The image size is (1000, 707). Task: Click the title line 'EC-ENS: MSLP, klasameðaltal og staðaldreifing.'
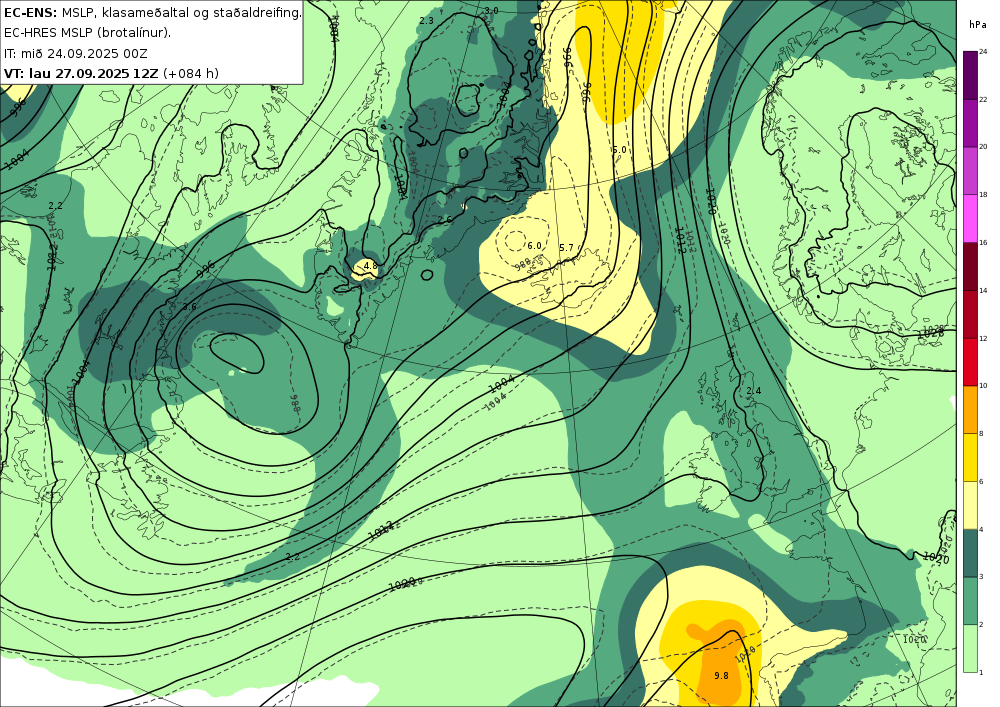(x=152, y=12)
